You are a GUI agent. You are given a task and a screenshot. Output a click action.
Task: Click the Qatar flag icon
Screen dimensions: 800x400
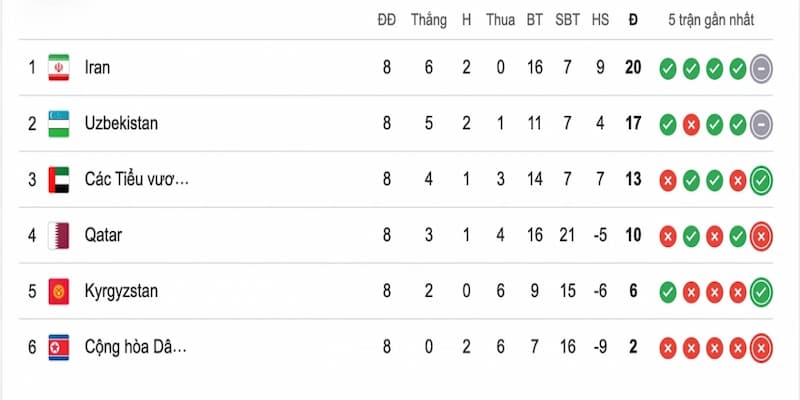(x=59, y=235)
